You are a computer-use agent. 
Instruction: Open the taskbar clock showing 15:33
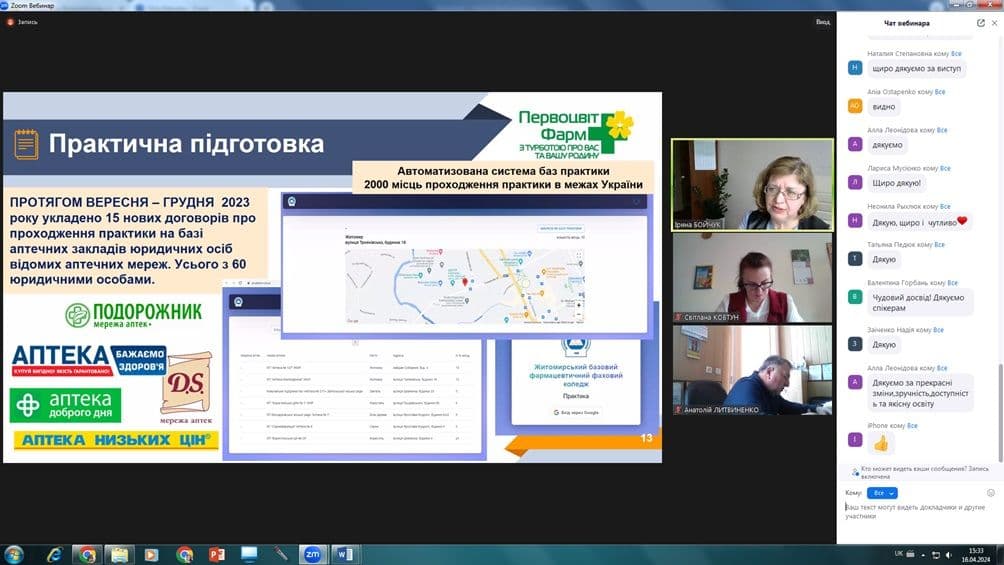[975, 555]
